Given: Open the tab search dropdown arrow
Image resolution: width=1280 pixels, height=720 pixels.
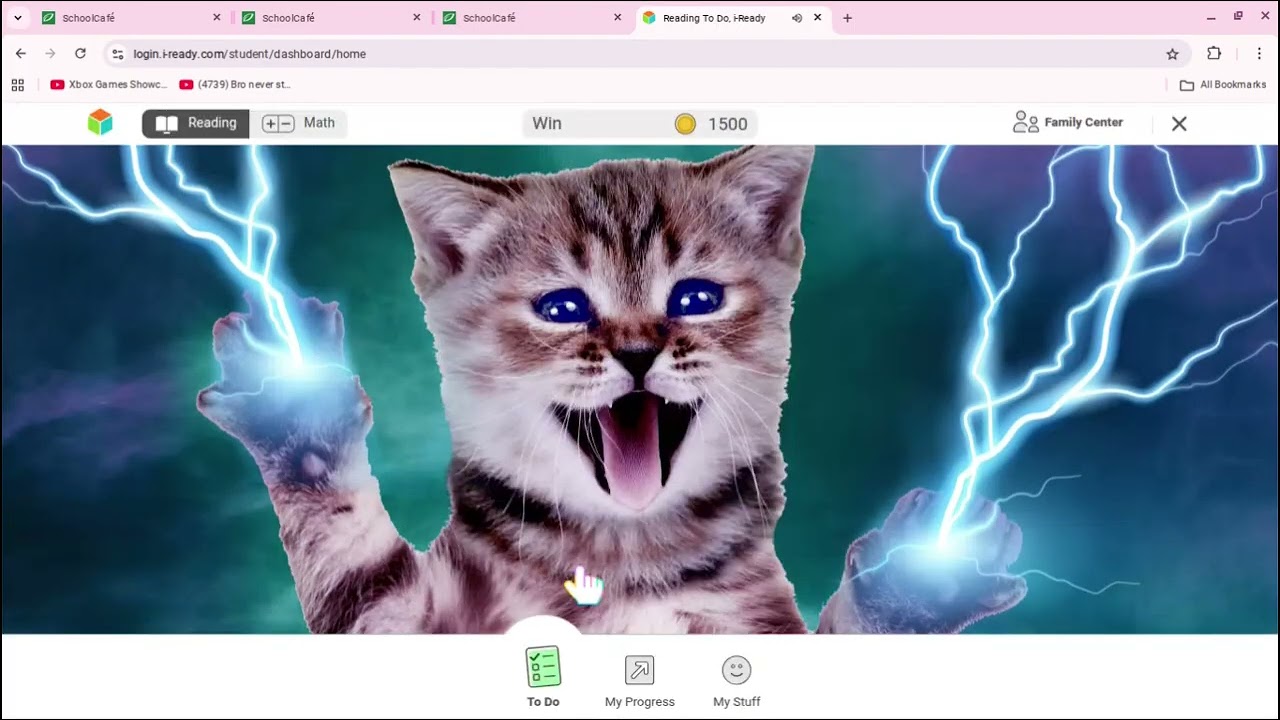Looking at the screenshot, I should coord(17,18).
